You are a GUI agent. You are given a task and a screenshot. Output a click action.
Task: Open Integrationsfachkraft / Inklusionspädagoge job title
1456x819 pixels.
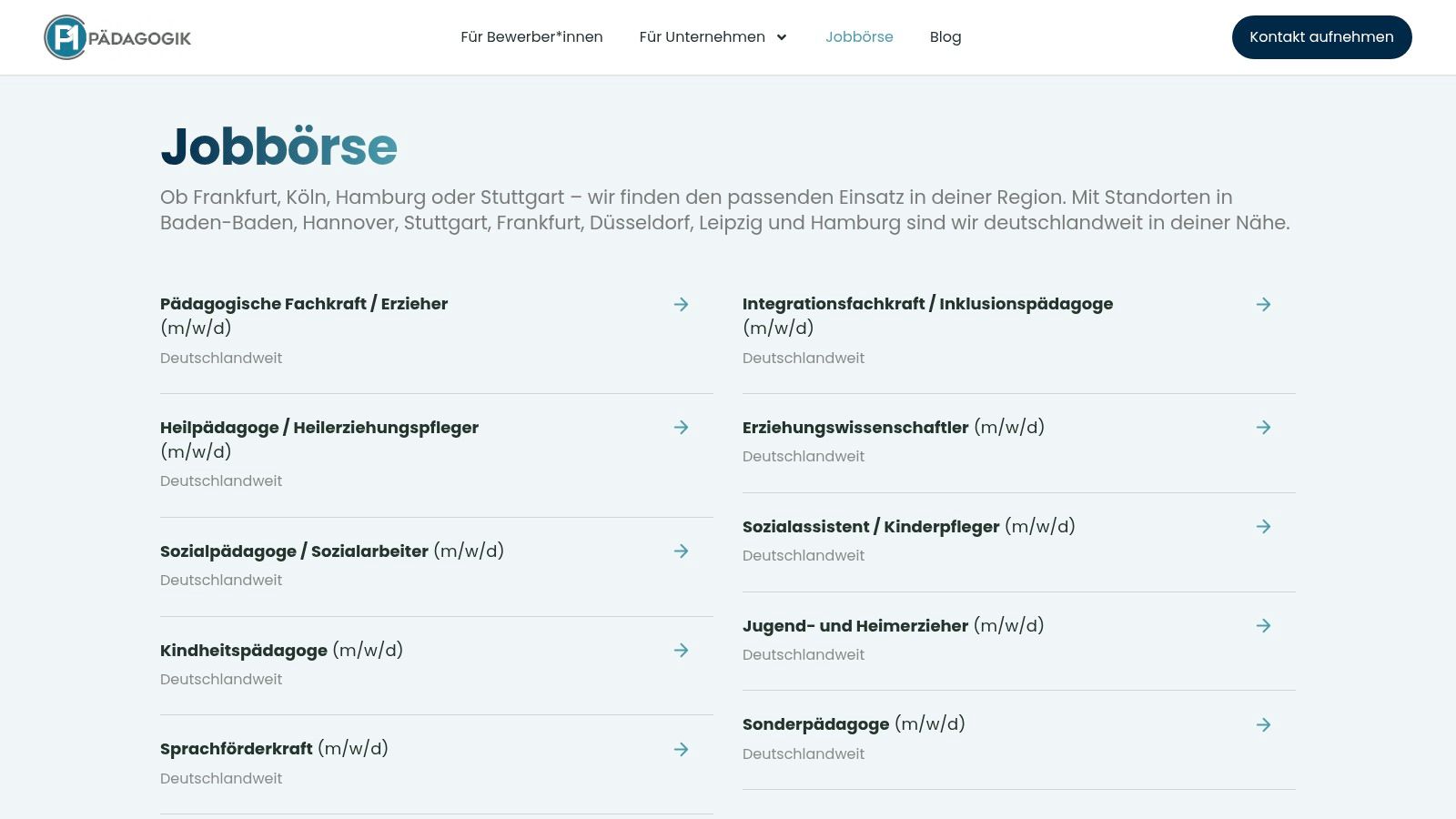(927, 315)
